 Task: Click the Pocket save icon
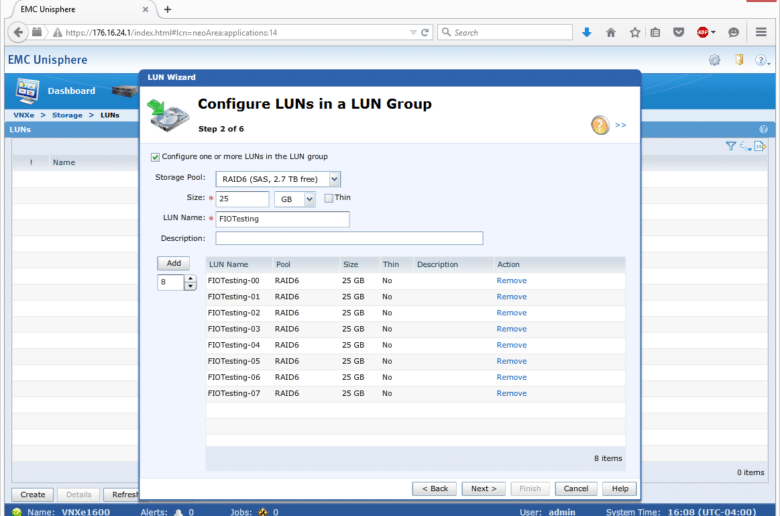[679, 32]
